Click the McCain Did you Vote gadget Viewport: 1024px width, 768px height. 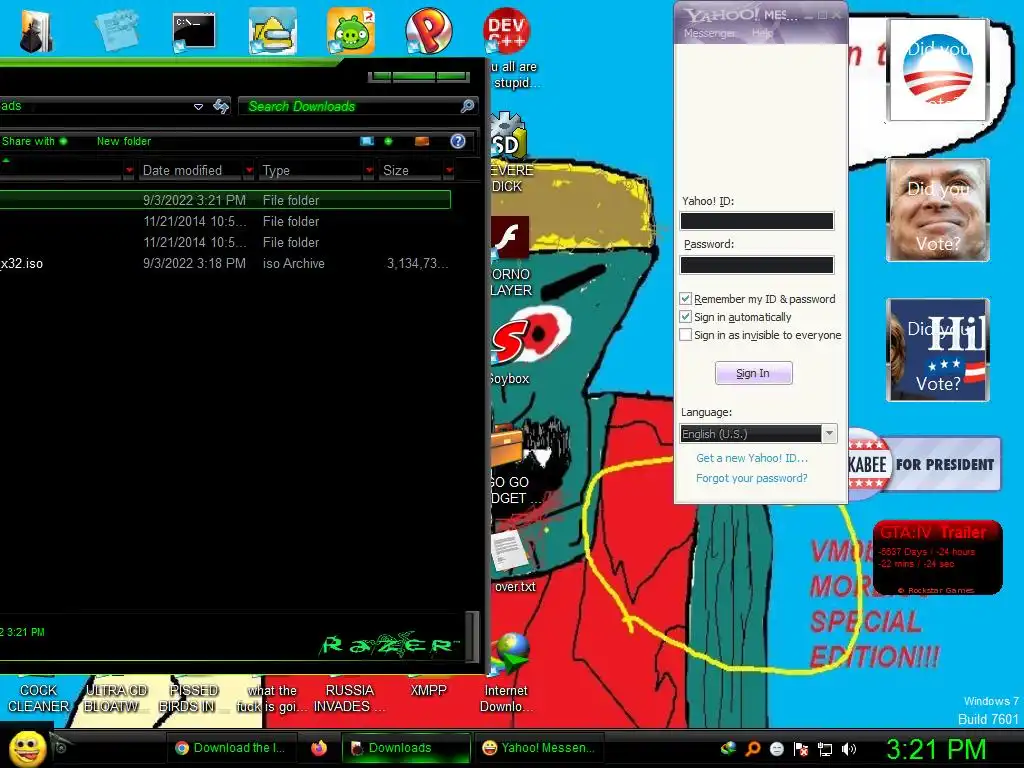click(938, 210)
